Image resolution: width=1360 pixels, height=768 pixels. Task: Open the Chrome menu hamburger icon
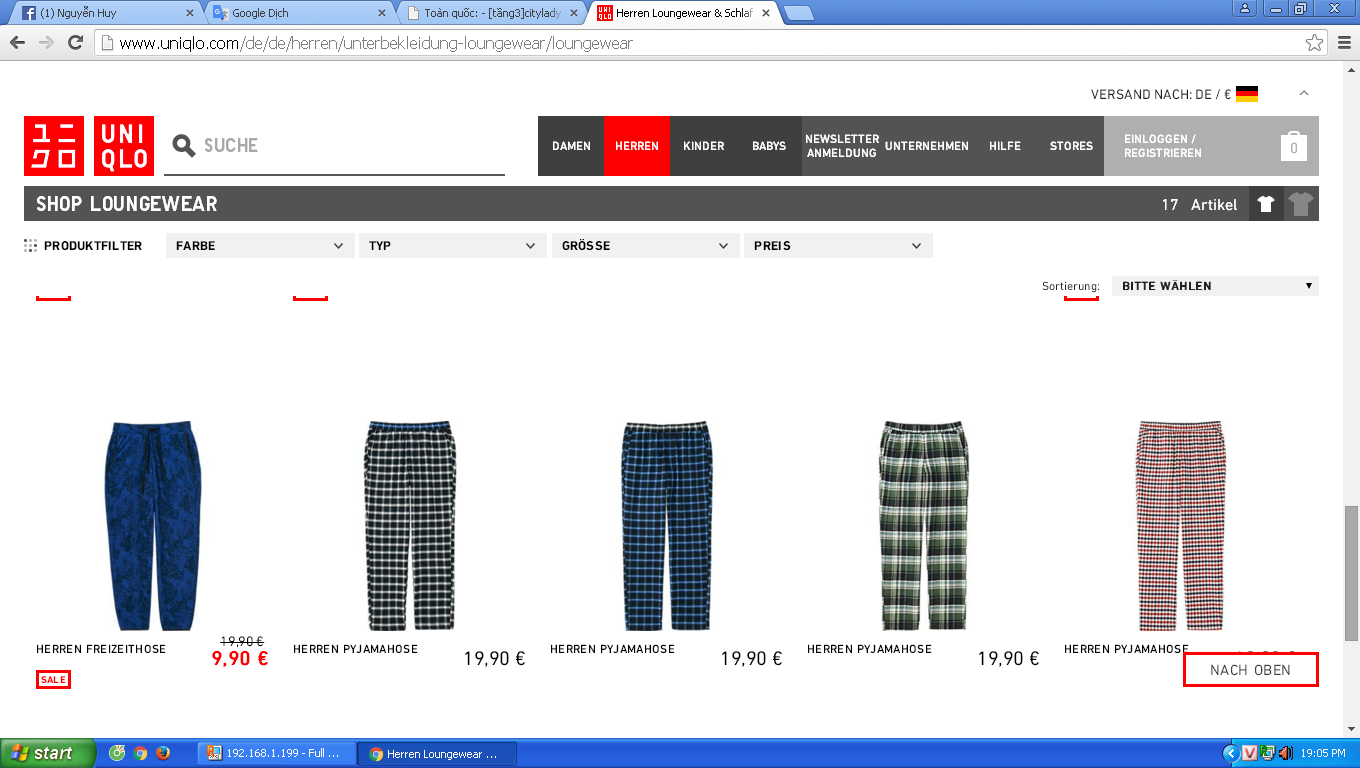click(1343, 43)
